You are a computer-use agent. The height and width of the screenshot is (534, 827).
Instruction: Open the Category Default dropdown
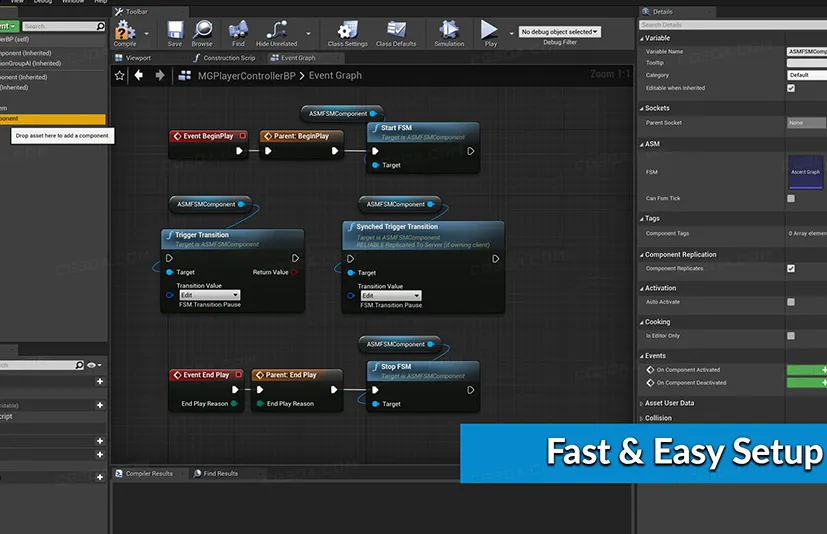pyautogui.click(x=806, y=75)
